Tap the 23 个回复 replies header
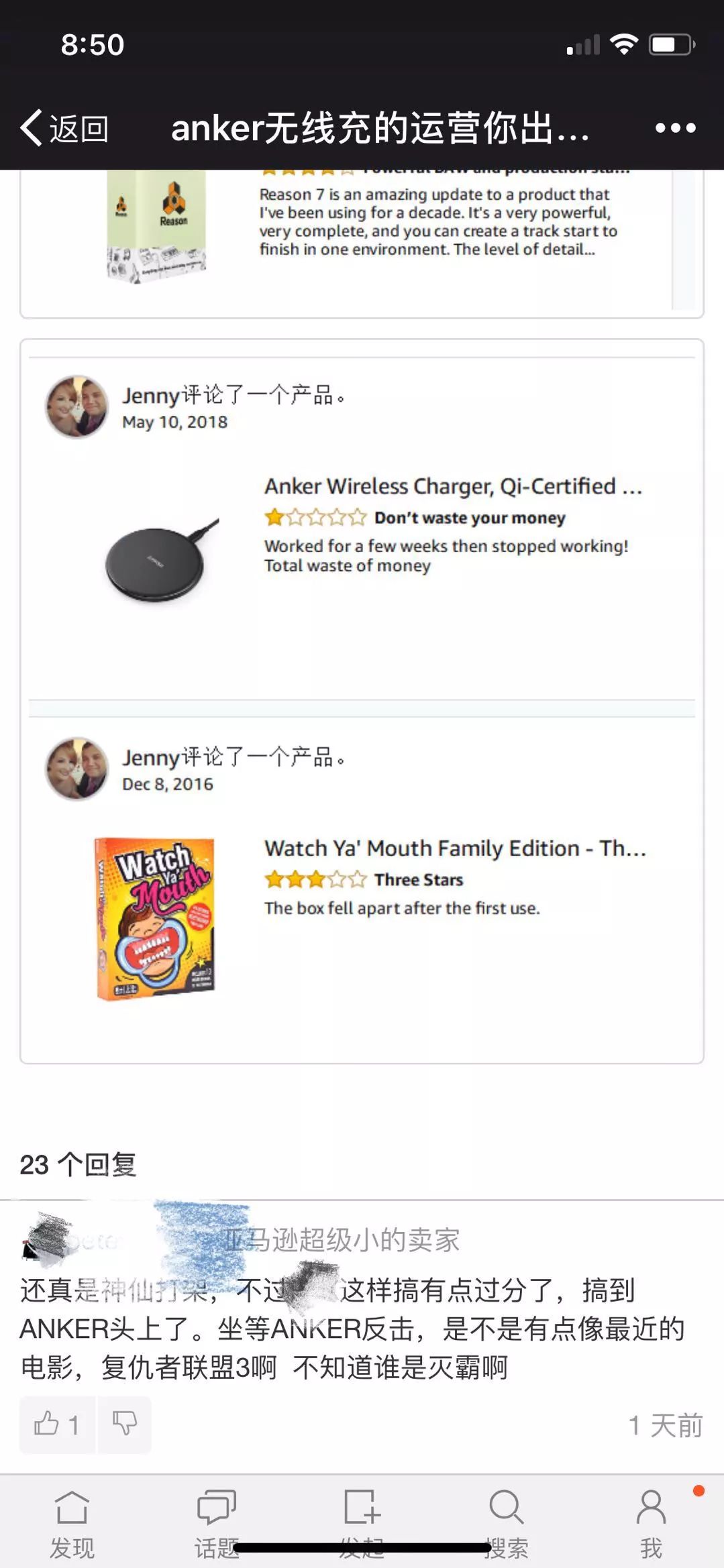The height and width of the screenshot is (1568, 724). tap(78, 1165)
